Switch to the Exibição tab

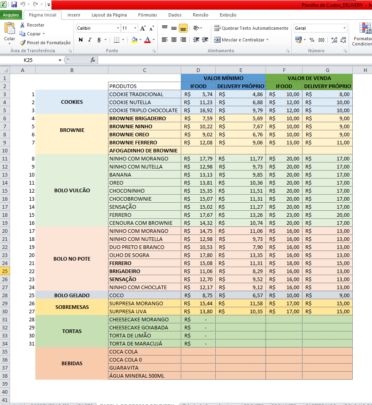[x=228, y=15]
